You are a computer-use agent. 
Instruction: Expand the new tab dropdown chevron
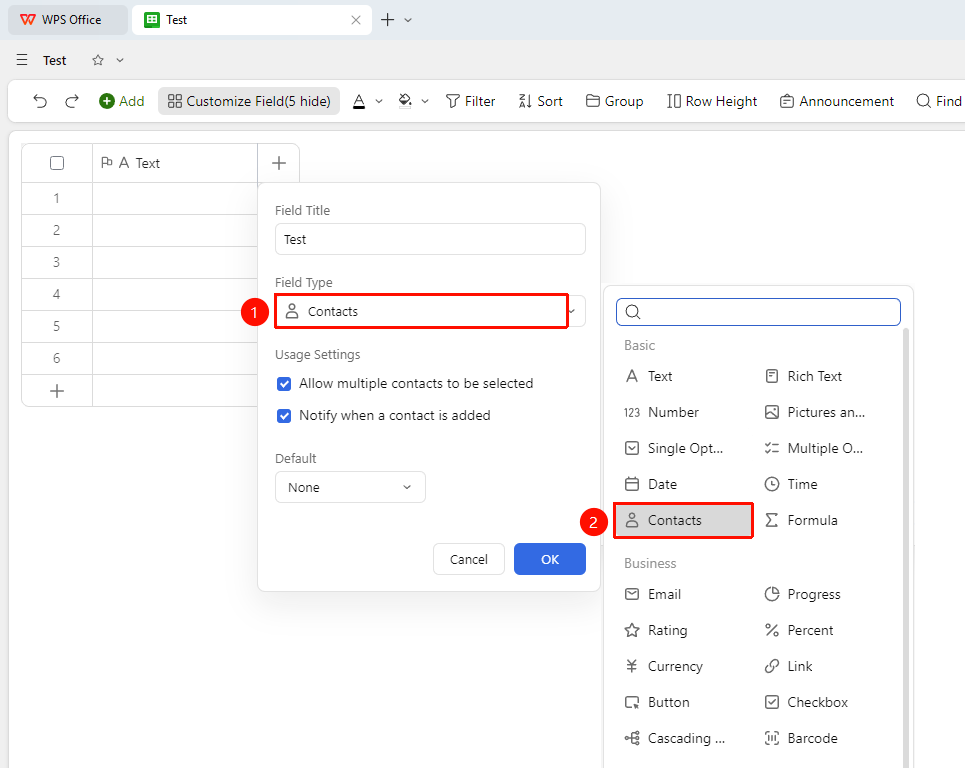click(408, 20)
